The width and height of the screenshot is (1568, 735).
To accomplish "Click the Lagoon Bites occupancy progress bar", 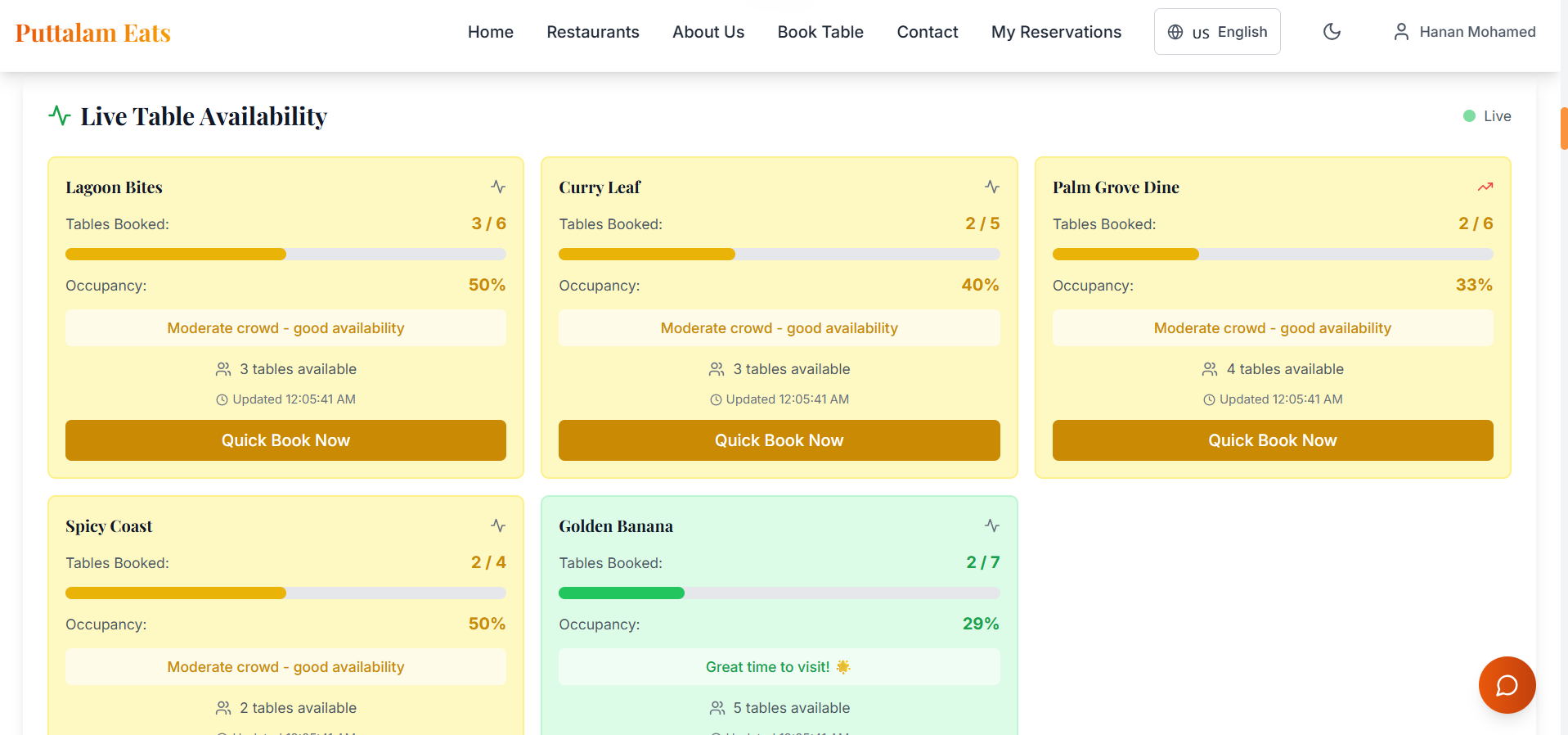I will [285, 255].
